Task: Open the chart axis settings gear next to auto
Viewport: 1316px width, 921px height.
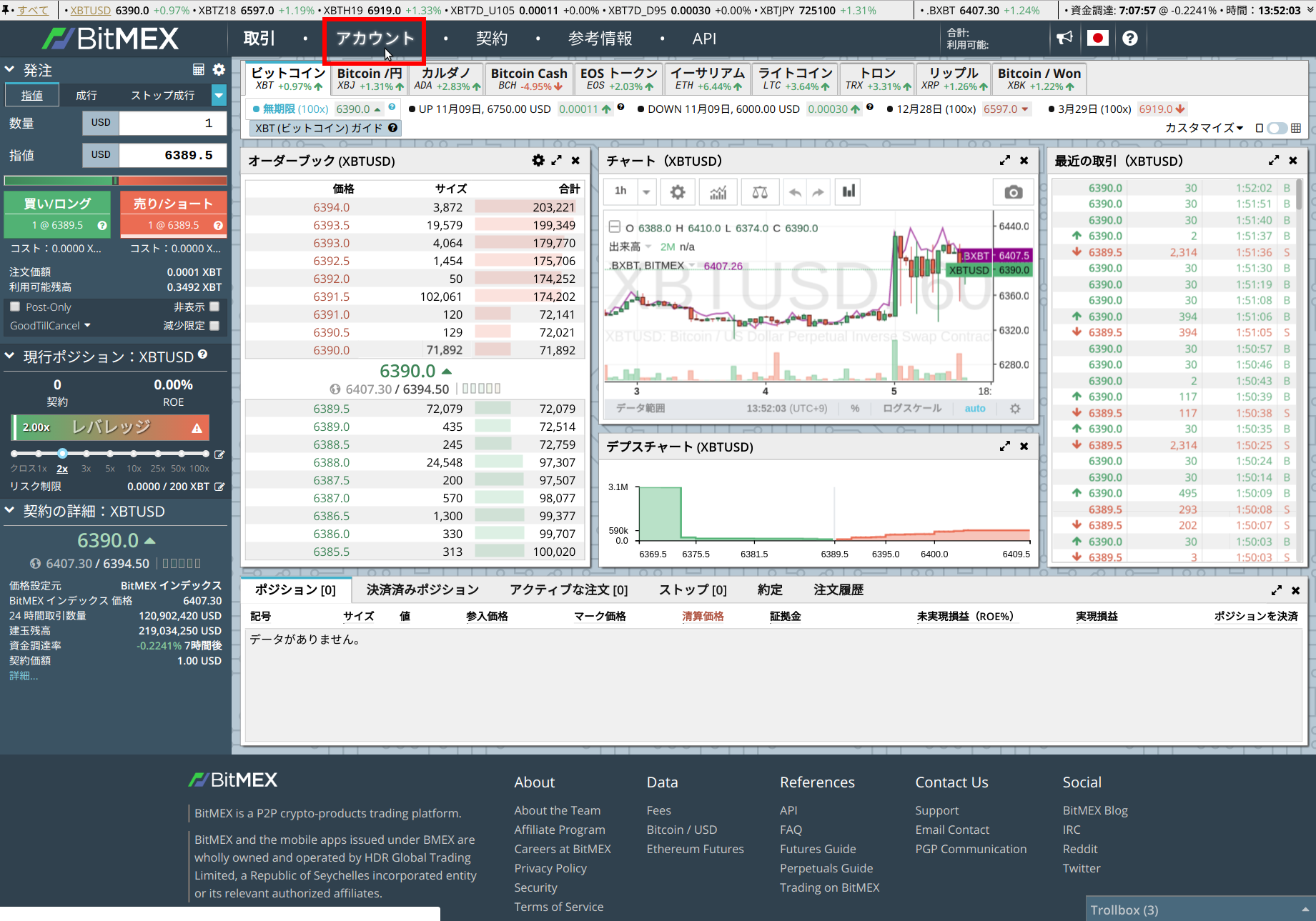Action: pos(1015,409)
